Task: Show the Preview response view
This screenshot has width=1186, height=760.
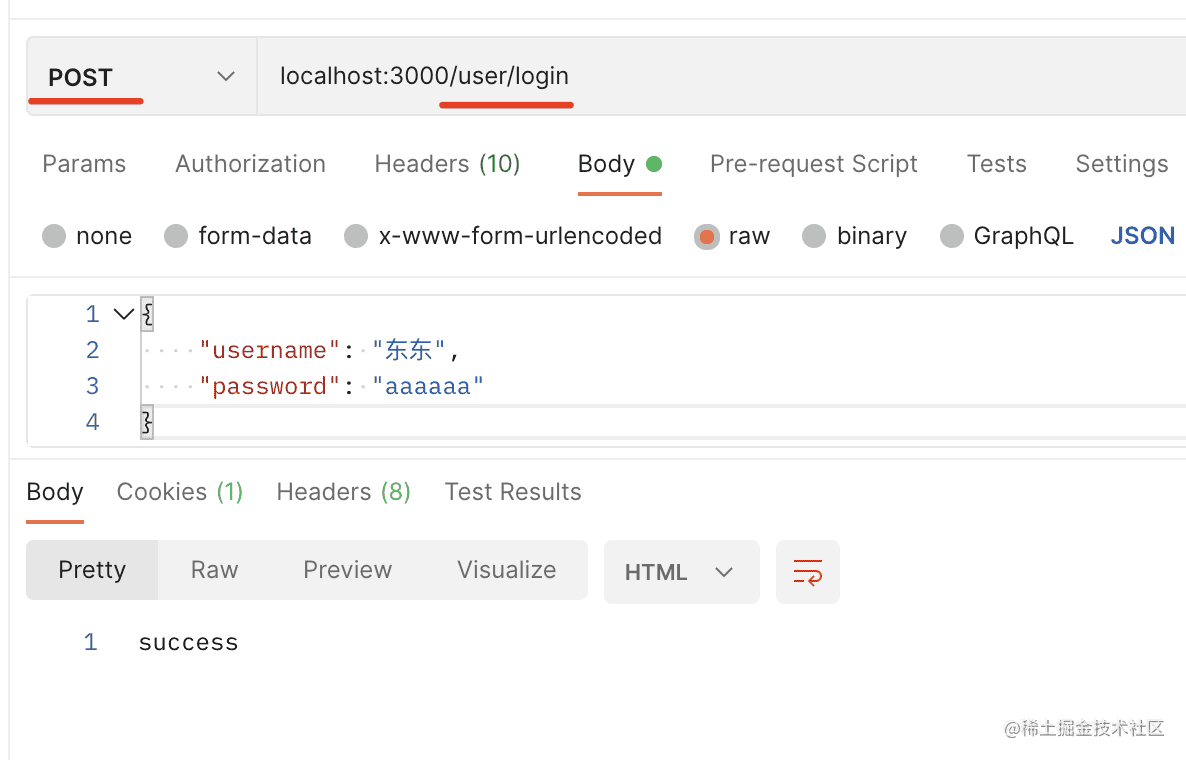Action: point(347,570)
